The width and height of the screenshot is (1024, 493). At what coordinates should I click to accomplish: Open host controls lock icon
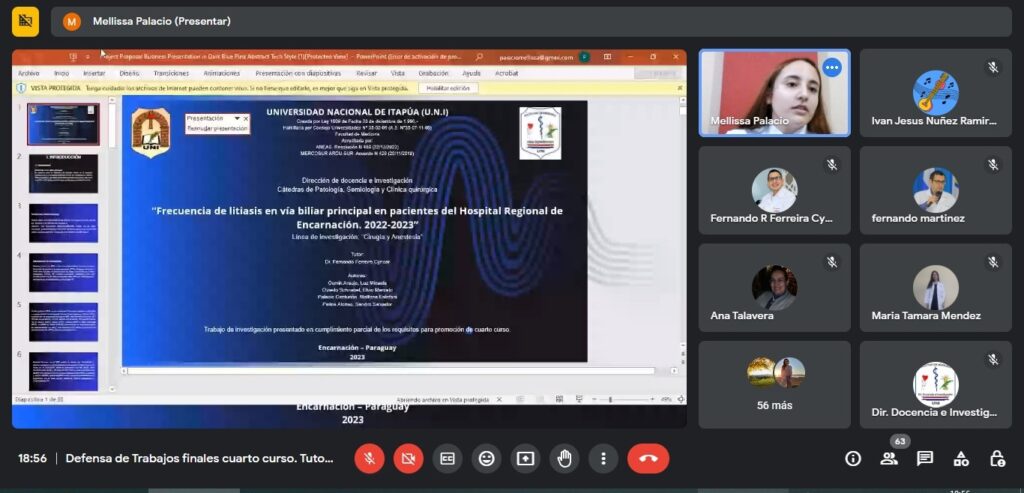(x=997, y=458)
